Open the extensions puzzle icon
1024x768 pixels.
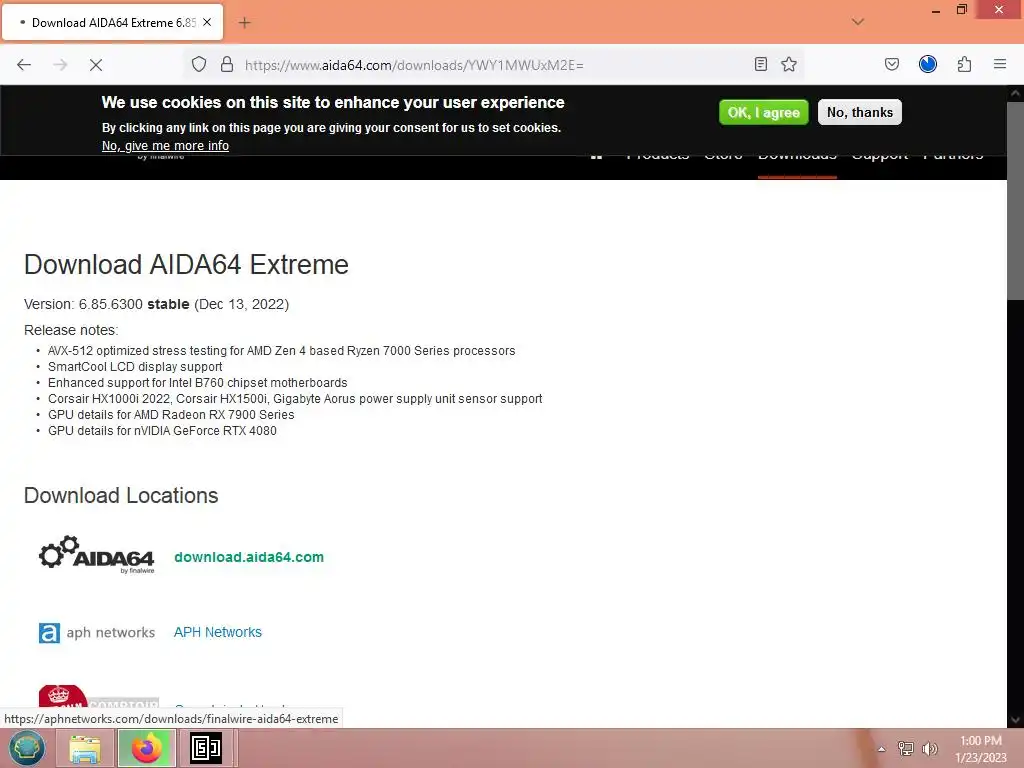964,64
